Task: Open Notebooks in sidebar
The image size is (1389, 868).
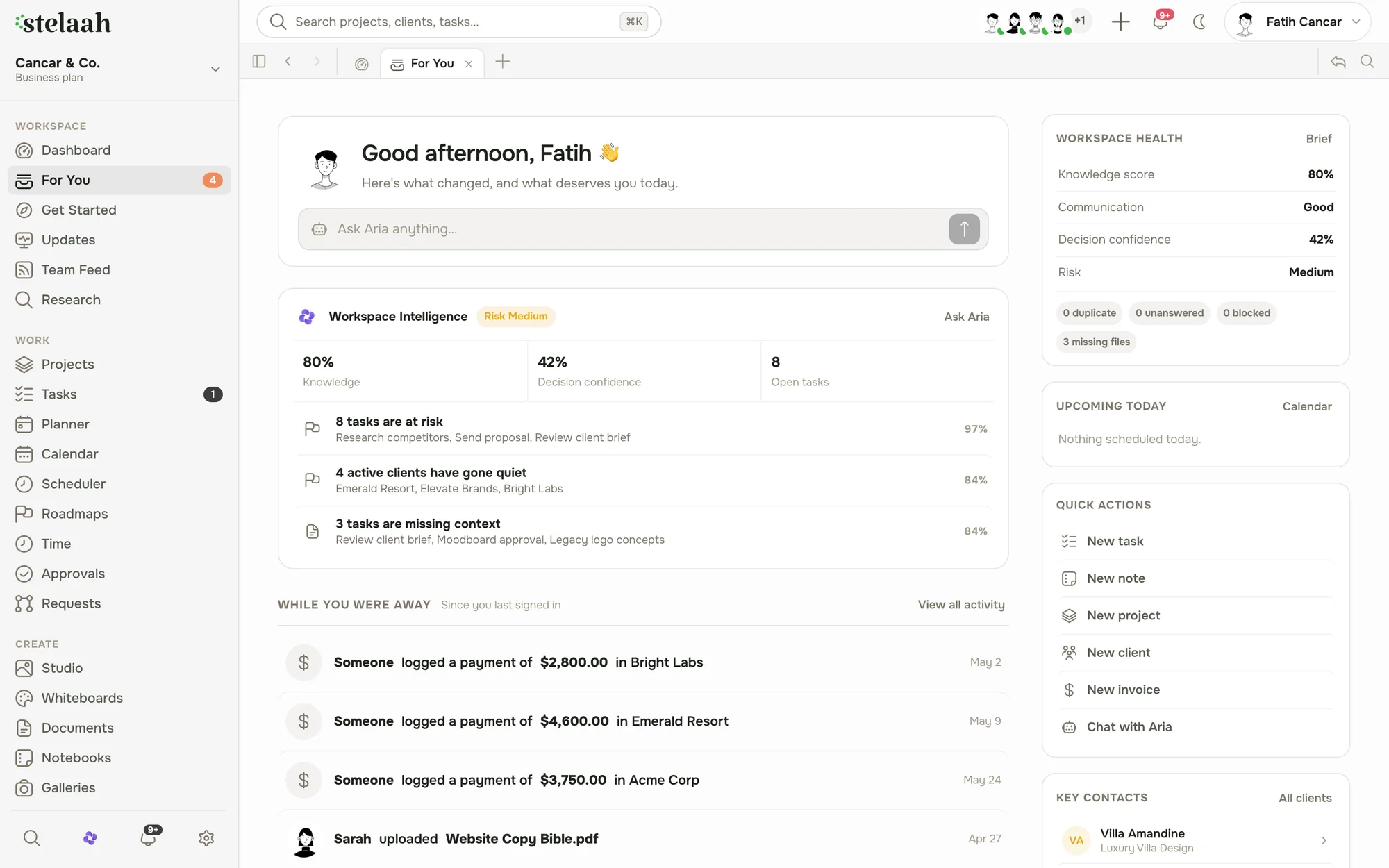Action: click(119, 758)
